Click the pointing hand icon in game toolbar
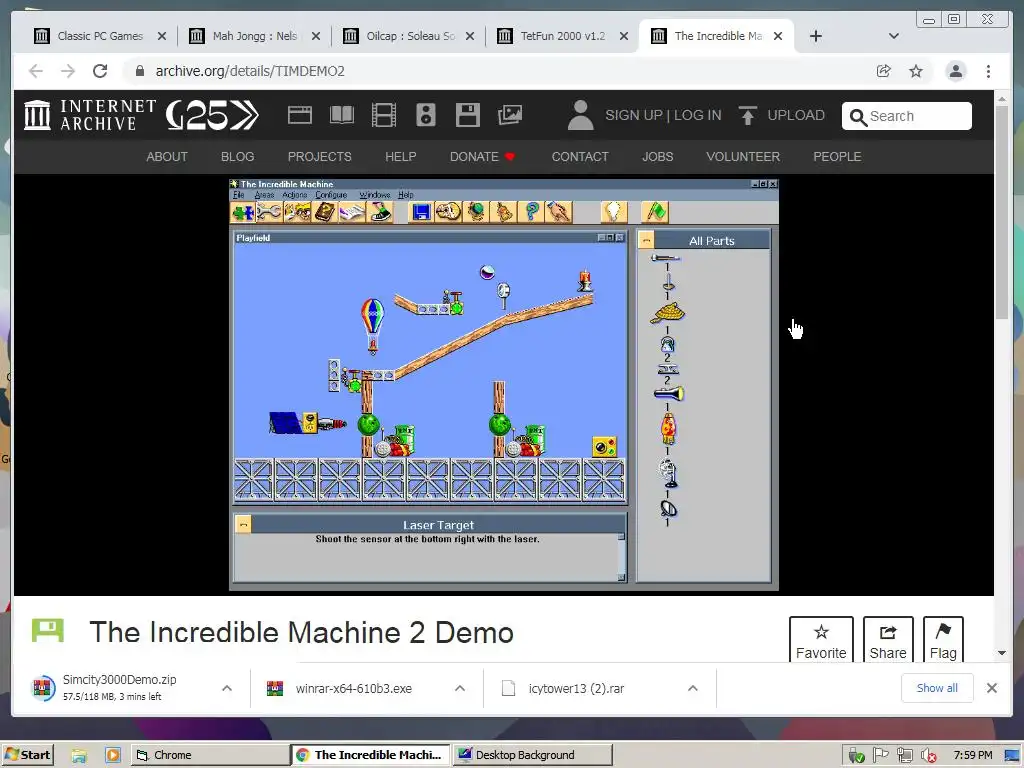Image resolution: width=1024 pixels, height=768 pixels. pyautogui.click(x=559, y=212)
